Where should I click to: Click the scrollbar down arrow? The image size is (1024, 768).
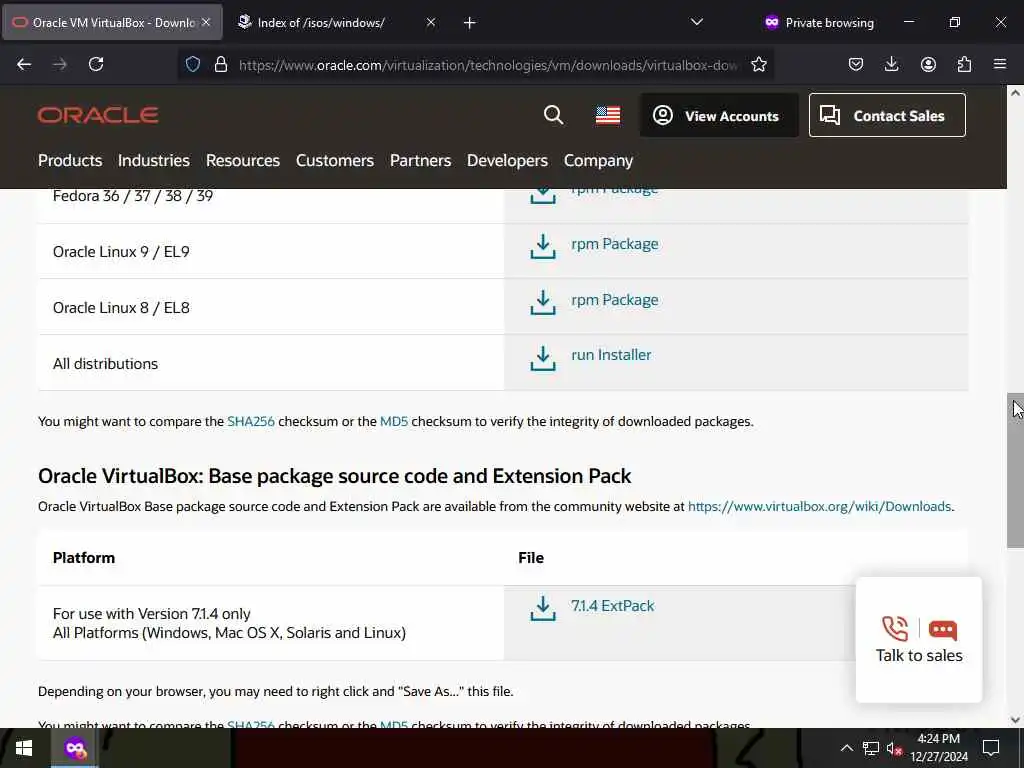(1015, 720)
